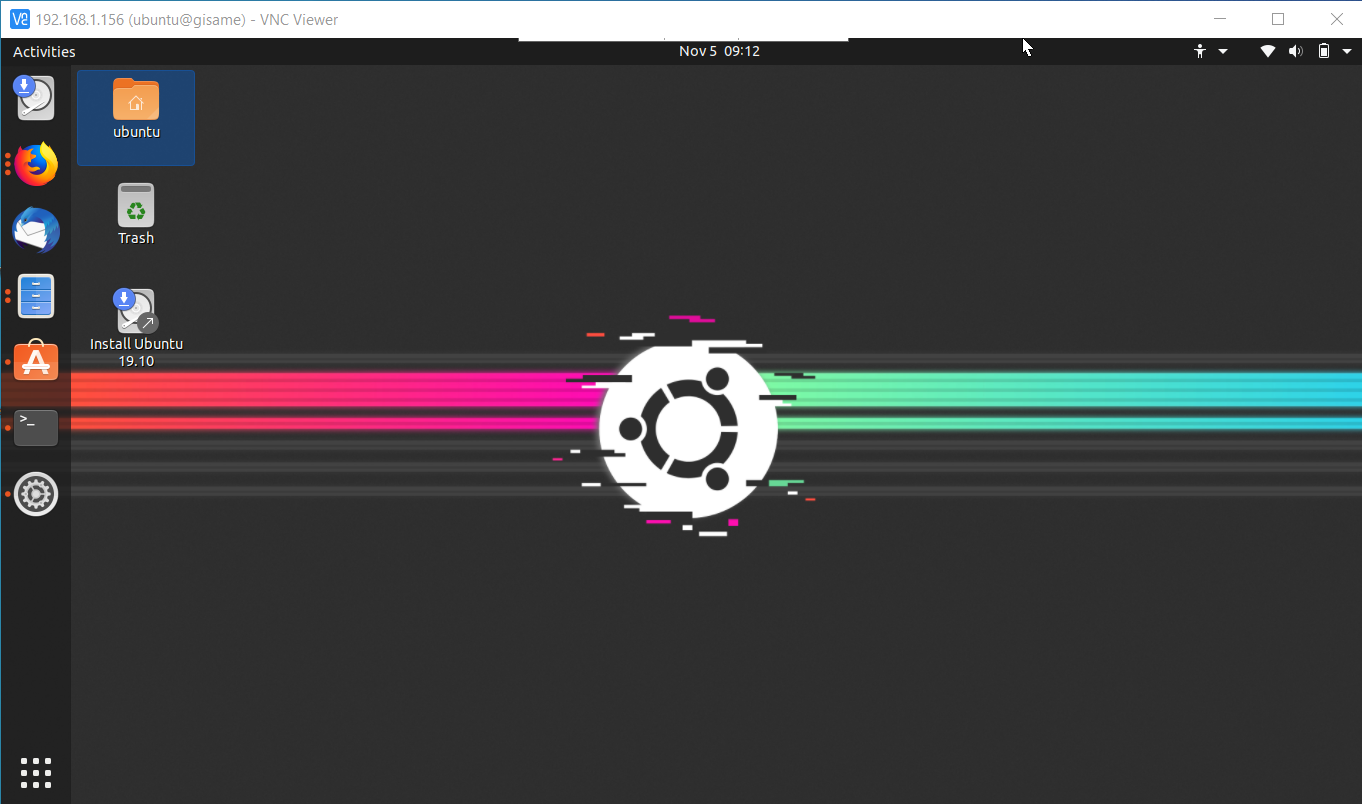Open the Activities overview
This screenshot has height=804, width=1362.
coord(44,51)
